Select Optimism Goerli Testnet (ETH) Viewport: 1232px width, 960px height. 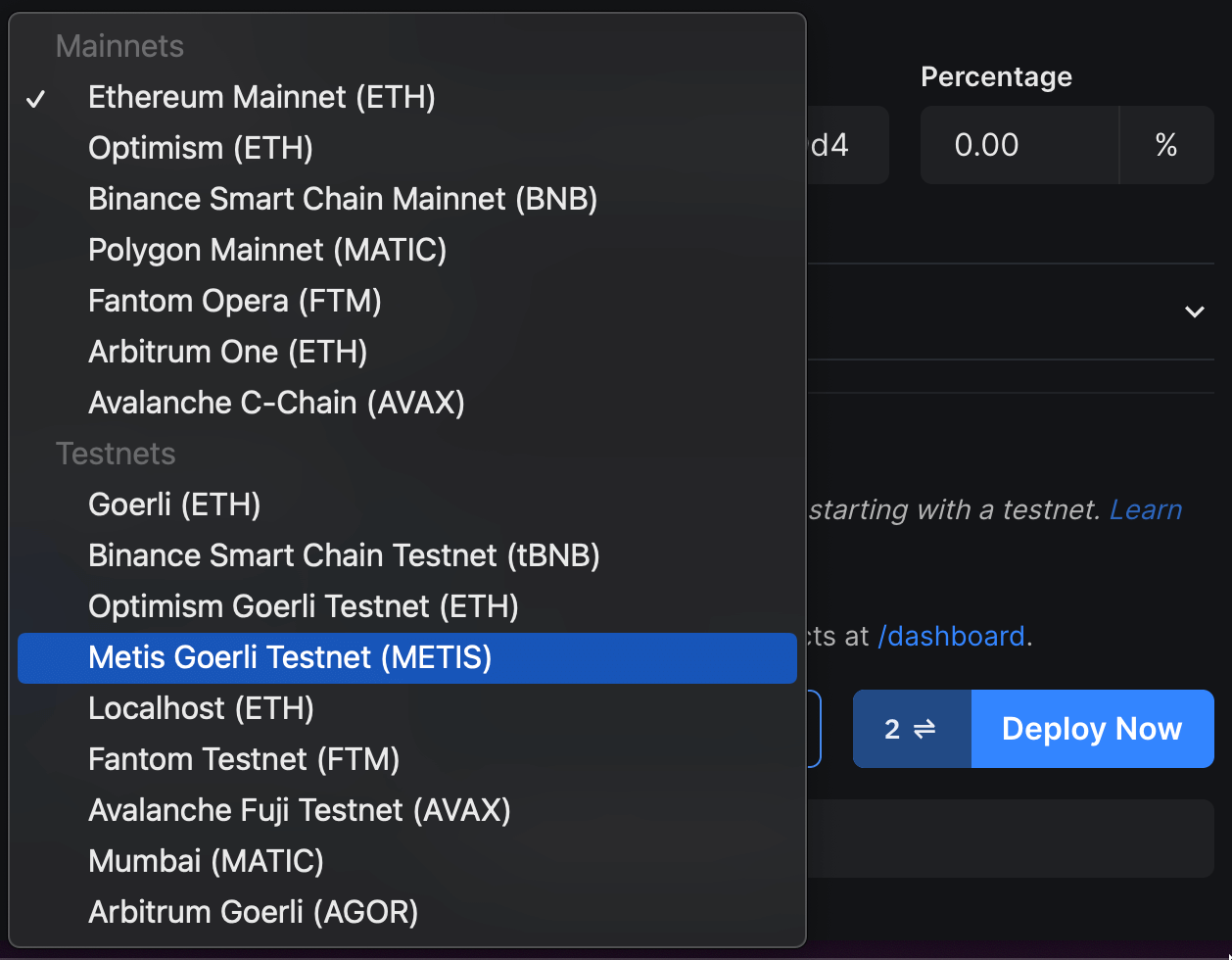point(303,606)
